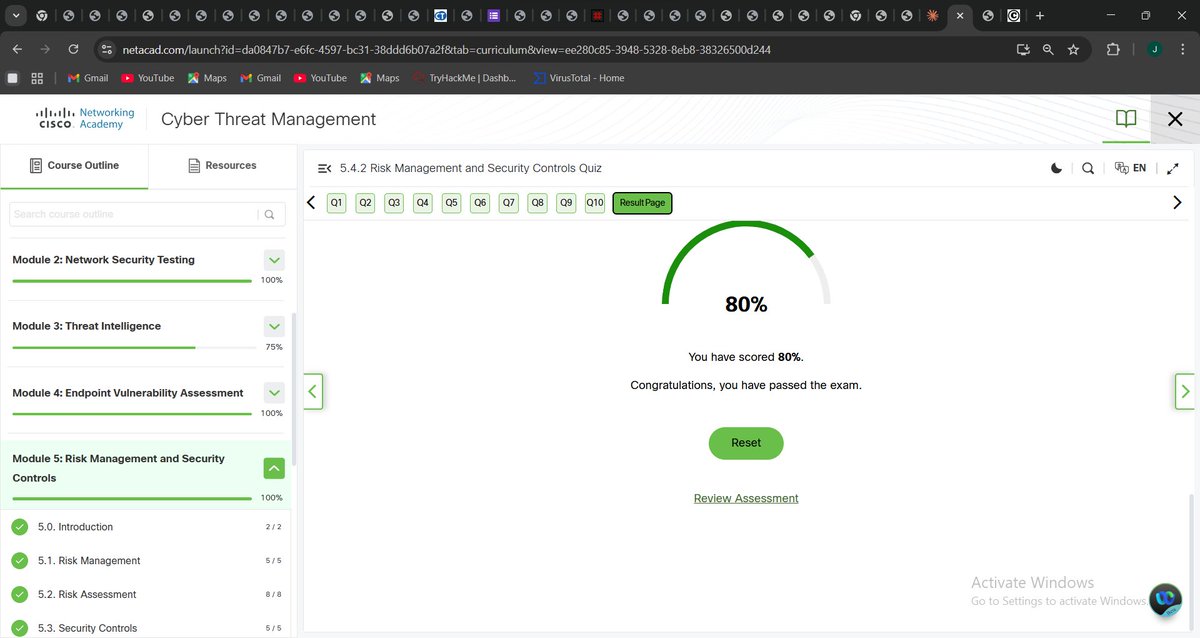Jump to question Q7
1200x638 pixels.
pyautogui.click(x=509, y=203)
